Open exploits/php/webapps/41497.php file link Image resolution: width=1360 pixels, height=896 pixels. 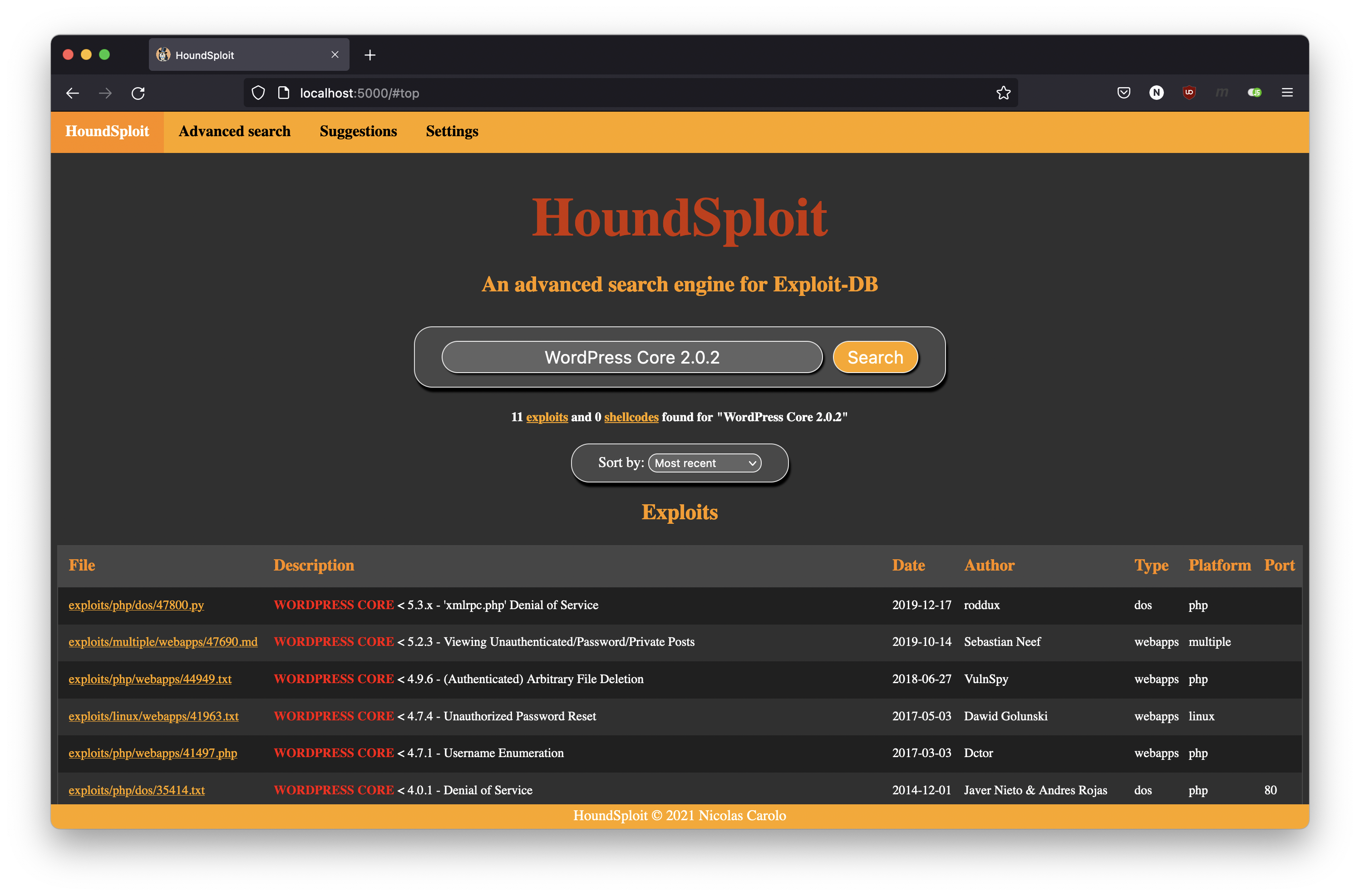[153, 753]
